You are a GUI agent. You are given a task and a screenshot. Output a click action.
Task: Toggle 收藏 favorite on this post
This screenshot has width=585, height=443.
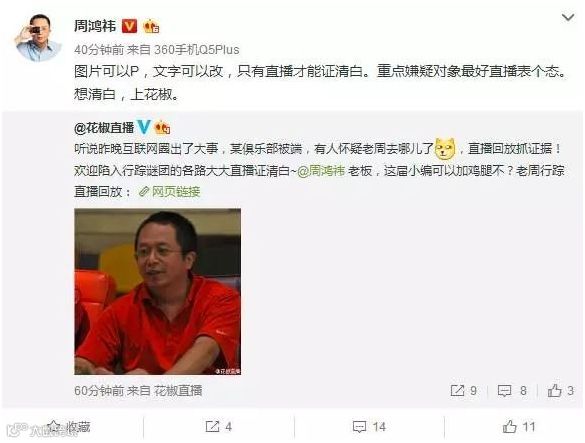[70, 427]
